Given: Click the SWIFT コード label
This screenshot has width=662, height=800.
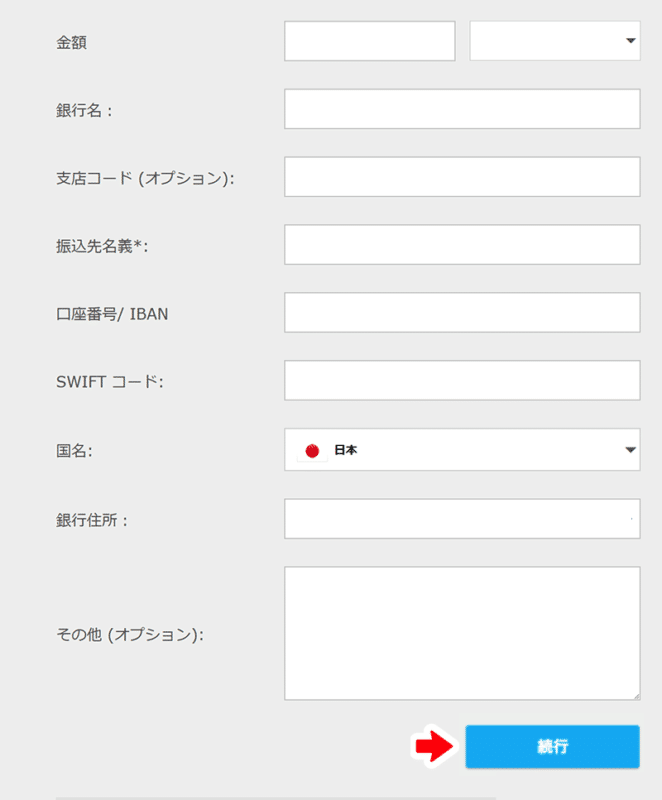Looking at the screenshot, I should tap(110, 382).
